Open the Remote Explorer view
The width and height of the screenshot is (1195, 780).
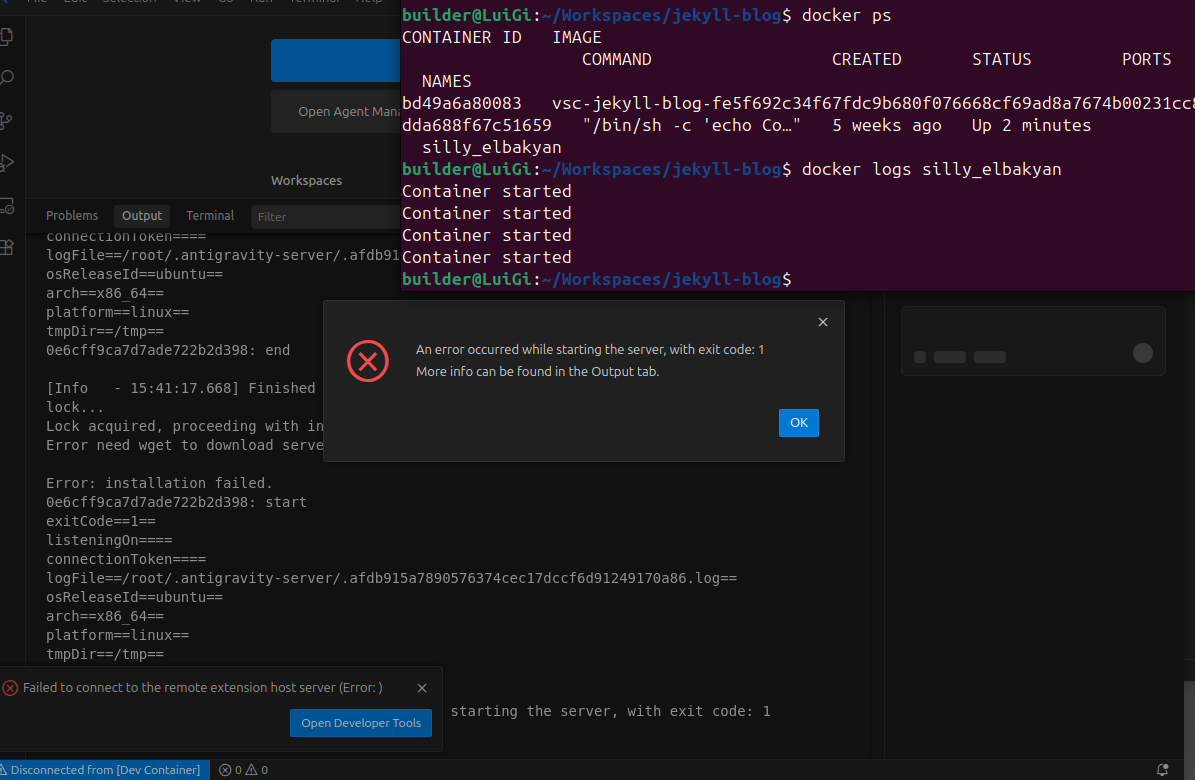(x=8, y=205)
